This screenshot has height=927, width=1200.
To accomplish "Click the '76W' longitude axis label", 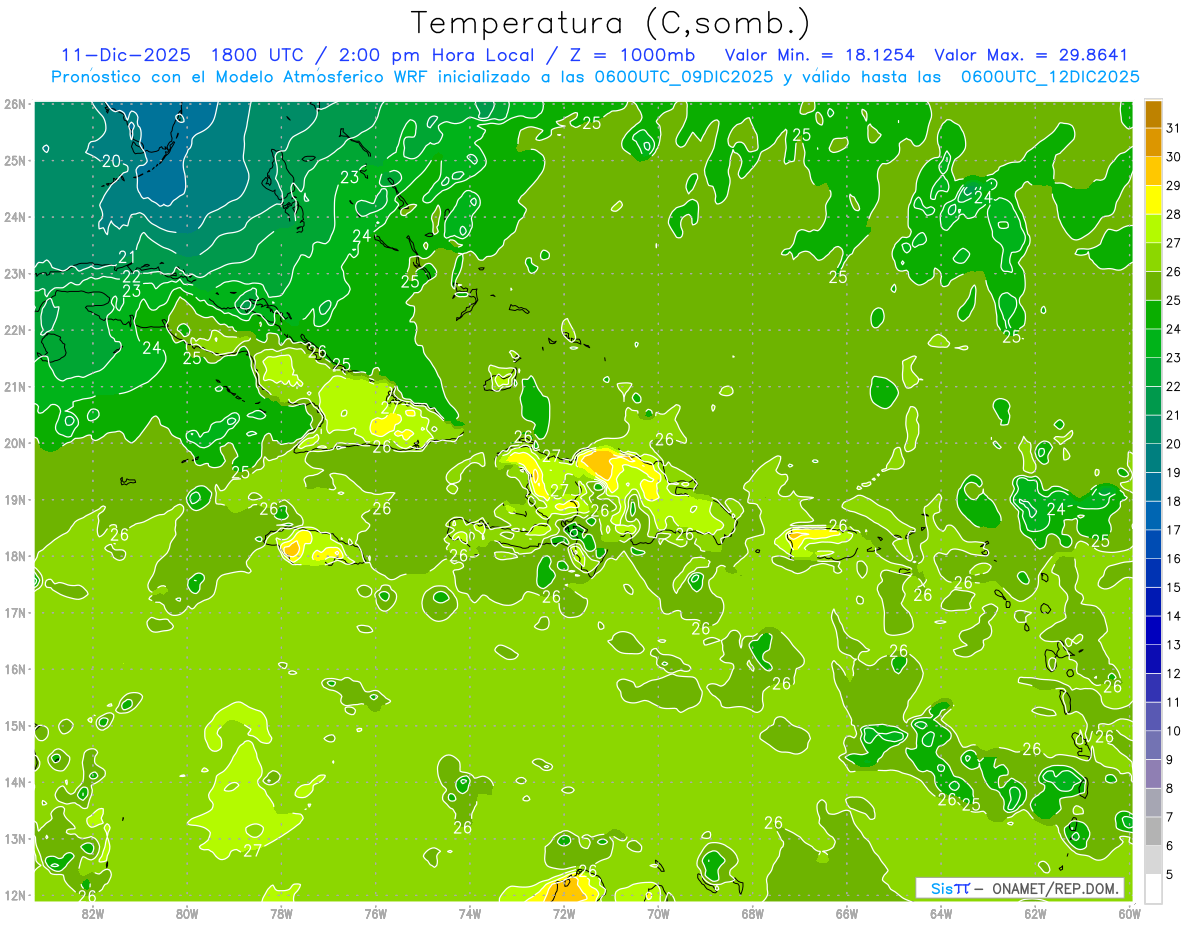I will pos(376,913).
